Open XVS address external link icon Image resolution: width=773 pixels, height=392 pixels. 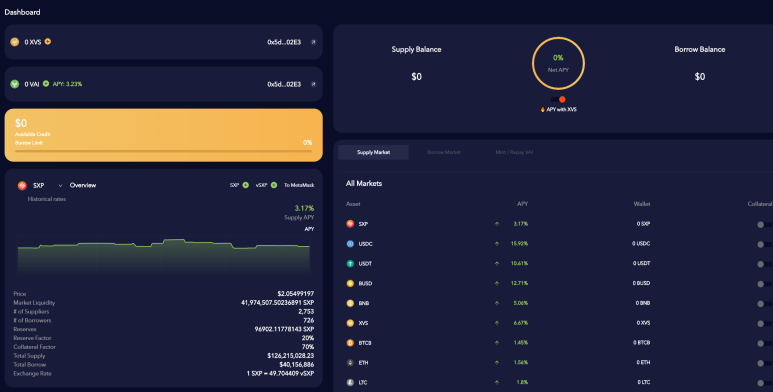point(313,42)
